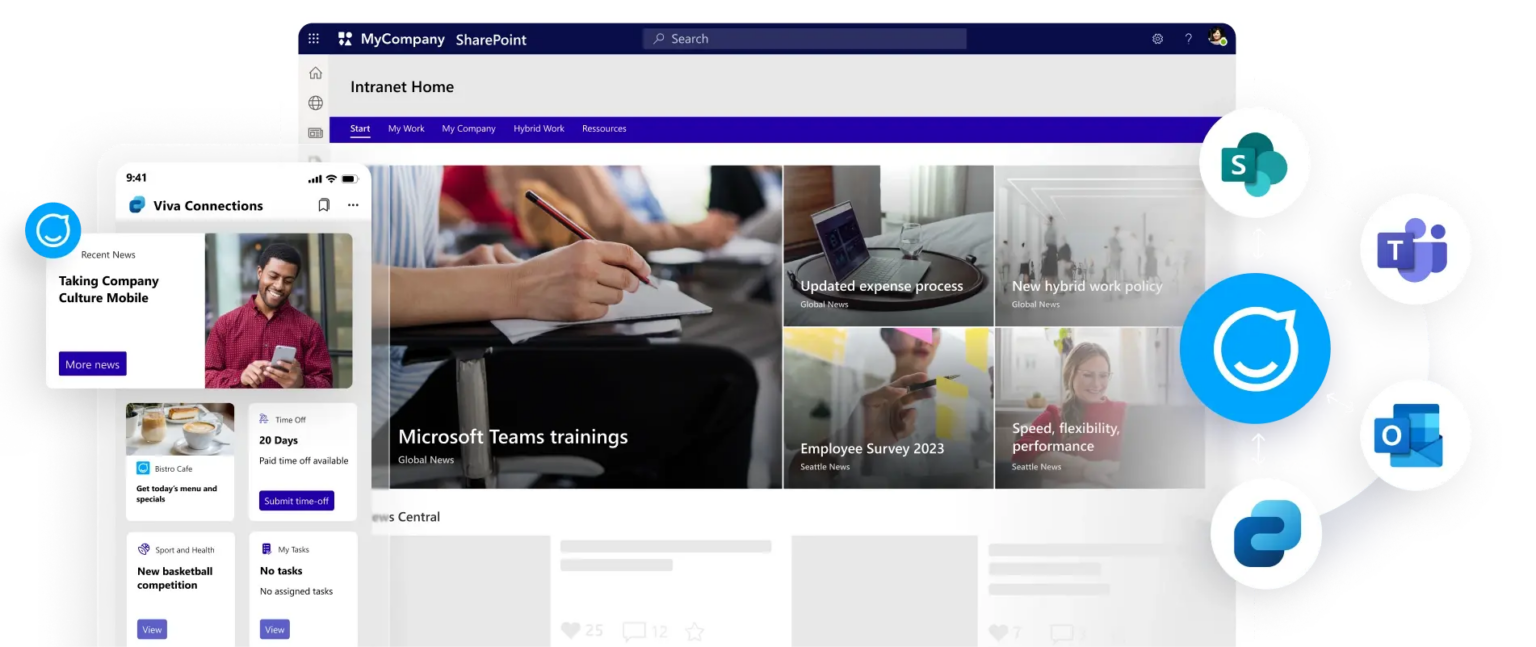Like the Microsoft Teams trainings post
Screen dimensions: 1536x647
pos(571,630)
